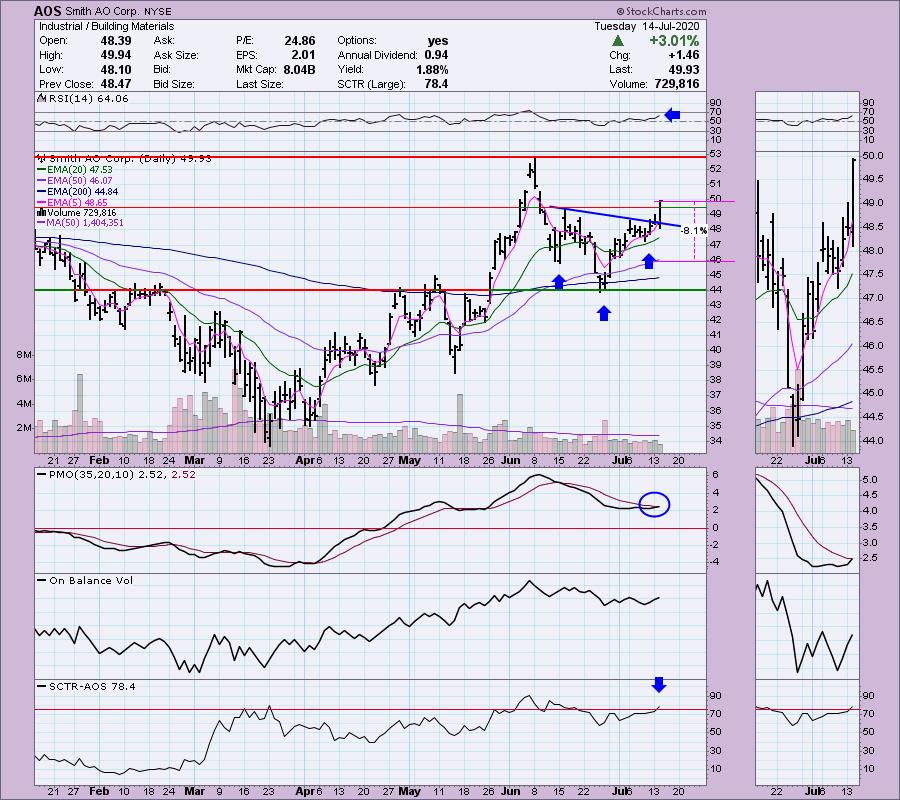Click the SCTR (Large) label in header
Screen dimensions: 900x800
[371, 84]
